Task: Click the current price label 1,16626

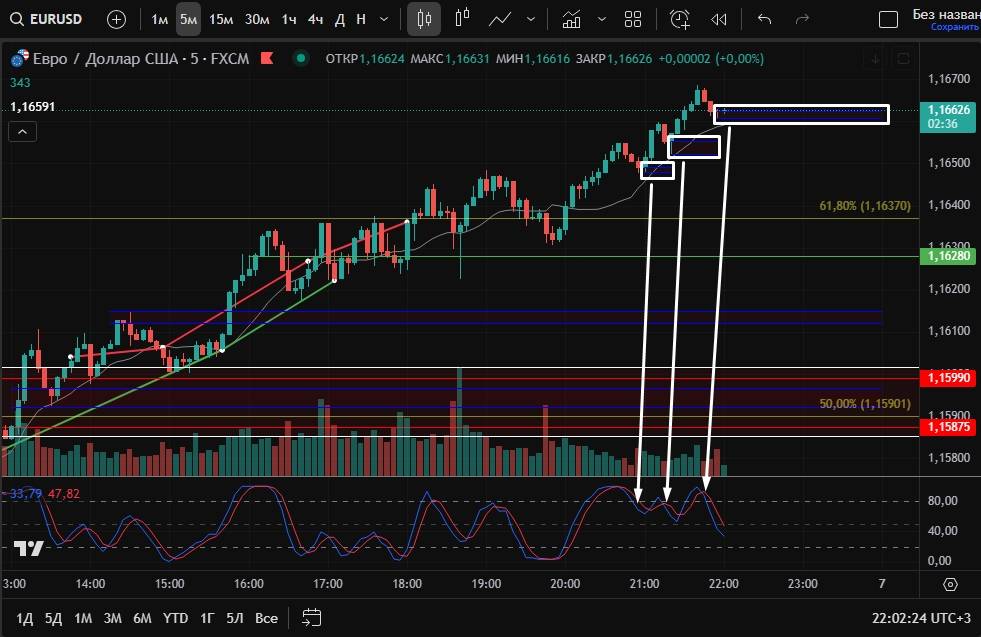Action: click(948, 109)
